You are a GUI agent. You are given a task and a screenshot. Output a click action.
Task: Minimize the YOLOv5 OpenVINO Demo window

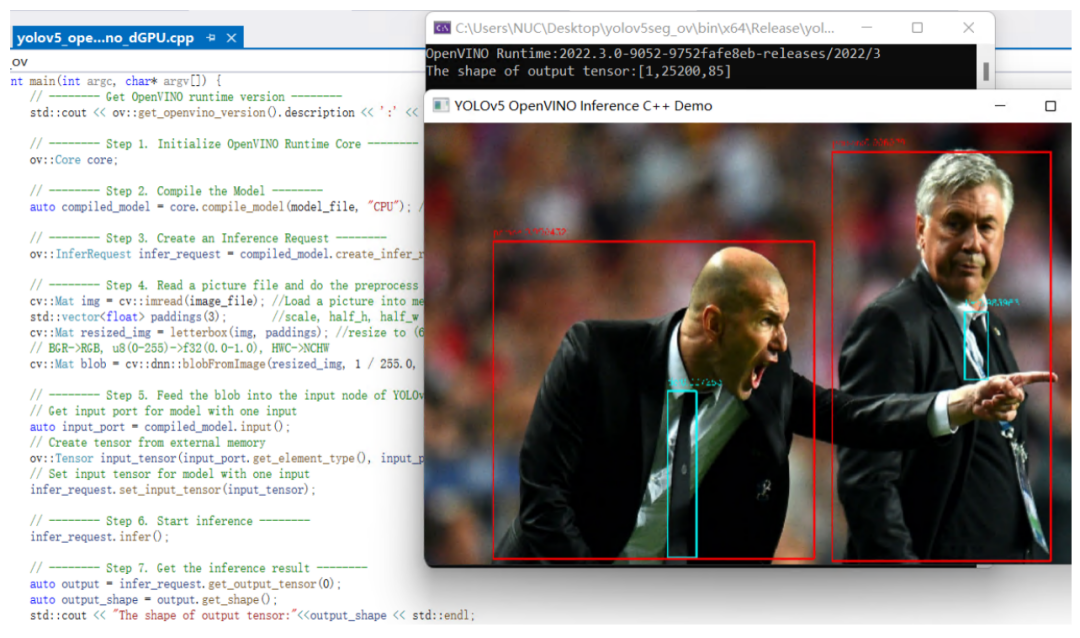click(x=999, y=105)
